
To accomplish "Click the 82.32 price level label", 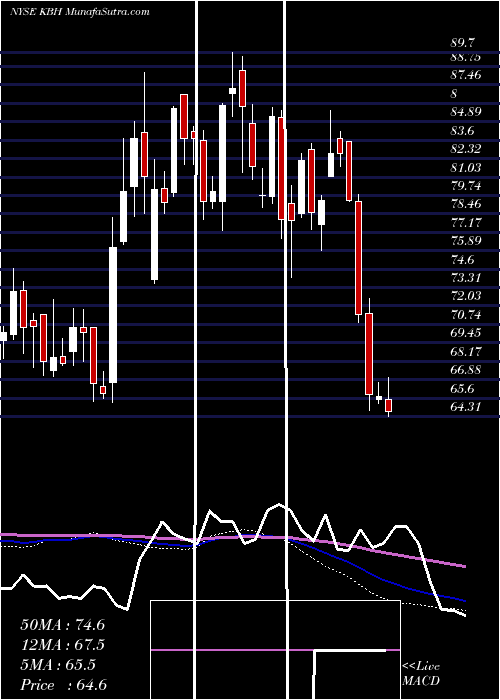I will 466,149.
